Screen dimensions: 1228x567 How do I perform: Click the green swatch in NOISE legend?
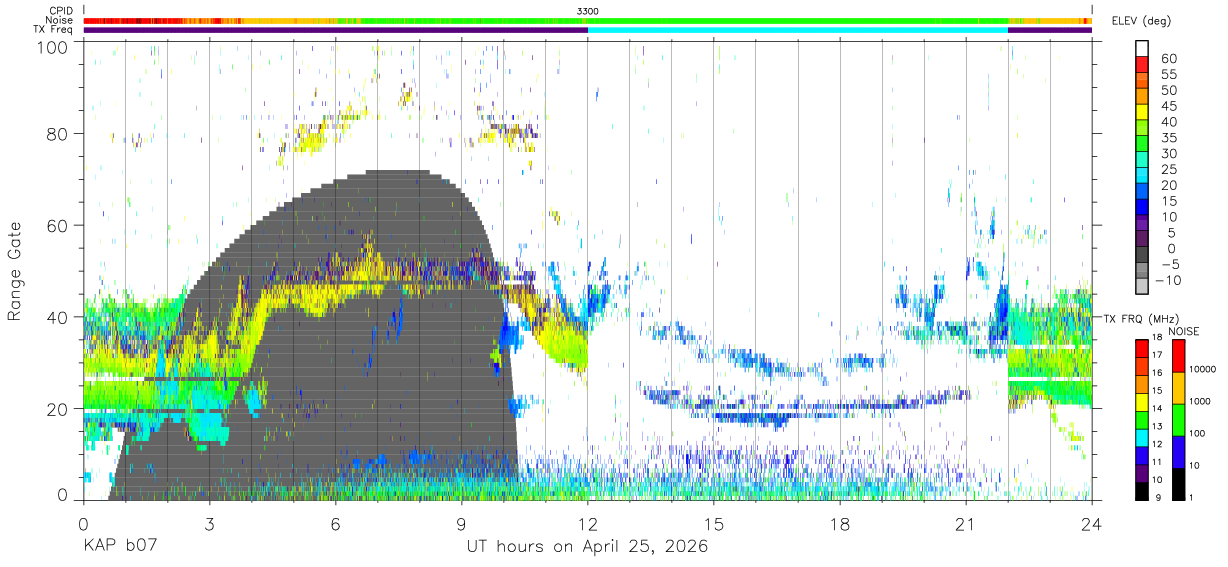click(x=1178, y=419)
